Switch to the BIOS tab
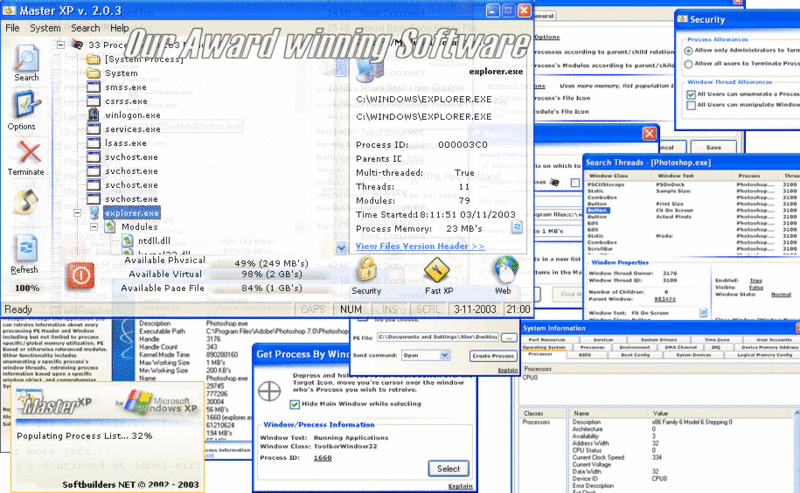Screen dimensions: 800x493 pos(585,355)
